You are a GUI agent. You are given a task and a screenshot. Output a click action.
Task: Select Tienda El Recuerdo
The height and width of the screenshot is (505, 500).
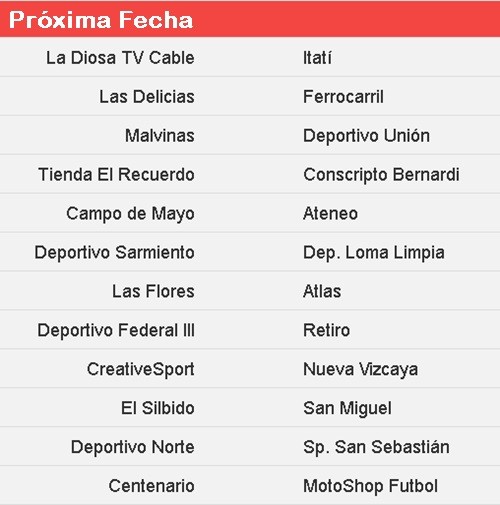[x=116, y=175]
